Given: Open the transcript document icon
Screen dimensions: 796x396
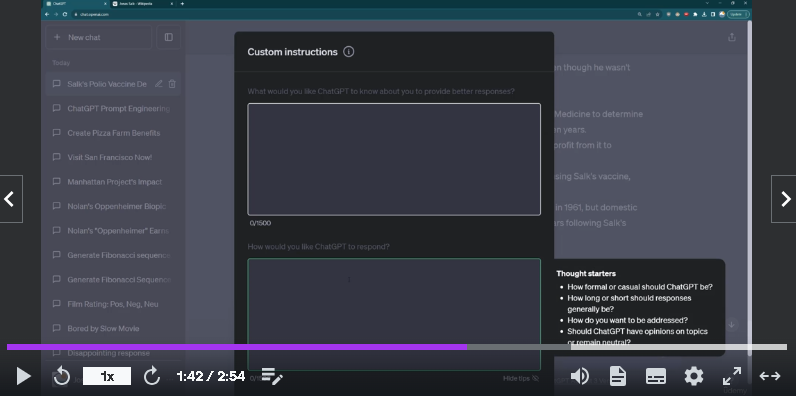Looking at the screenshot, I should tap(618, 376).
